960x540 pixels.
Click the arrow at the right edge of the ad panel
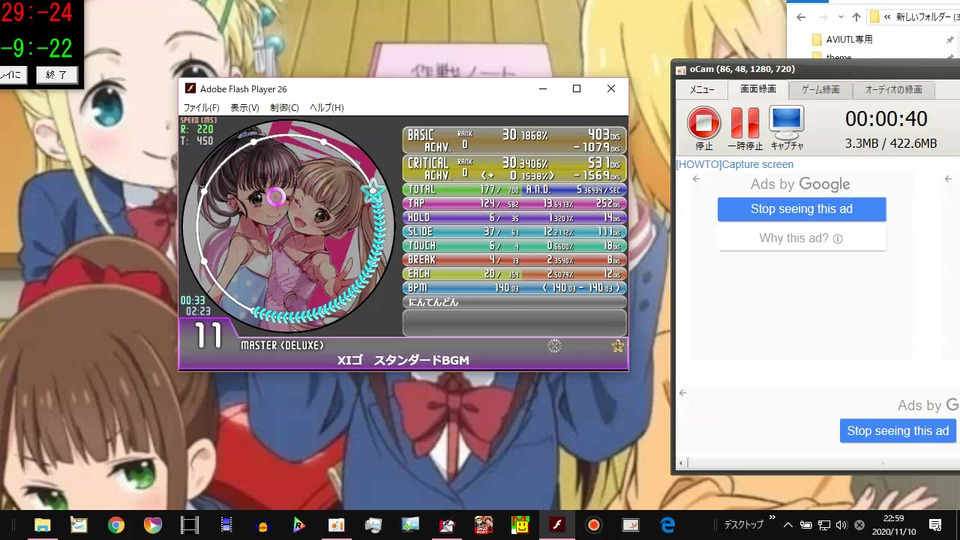pos(948,179)
